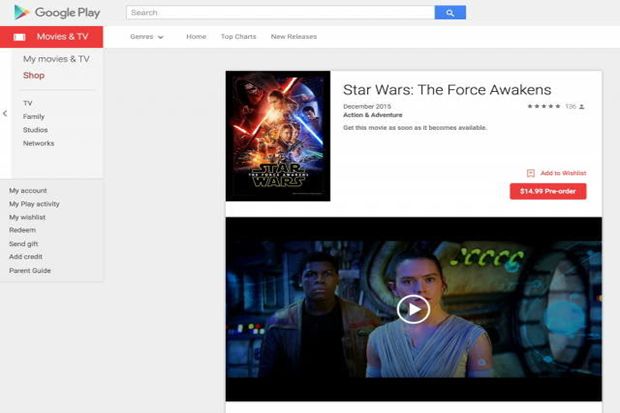Open My wishlist

tap(27, 217)
